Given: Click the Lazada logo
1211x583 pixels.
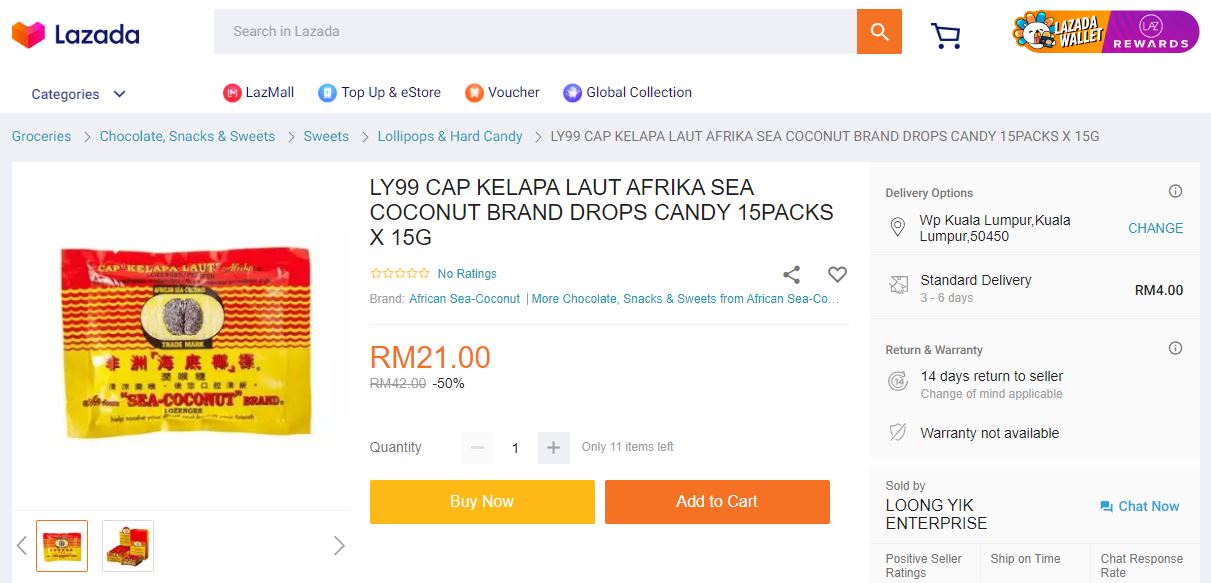Looking at the screenshot, I should [75, 34].
